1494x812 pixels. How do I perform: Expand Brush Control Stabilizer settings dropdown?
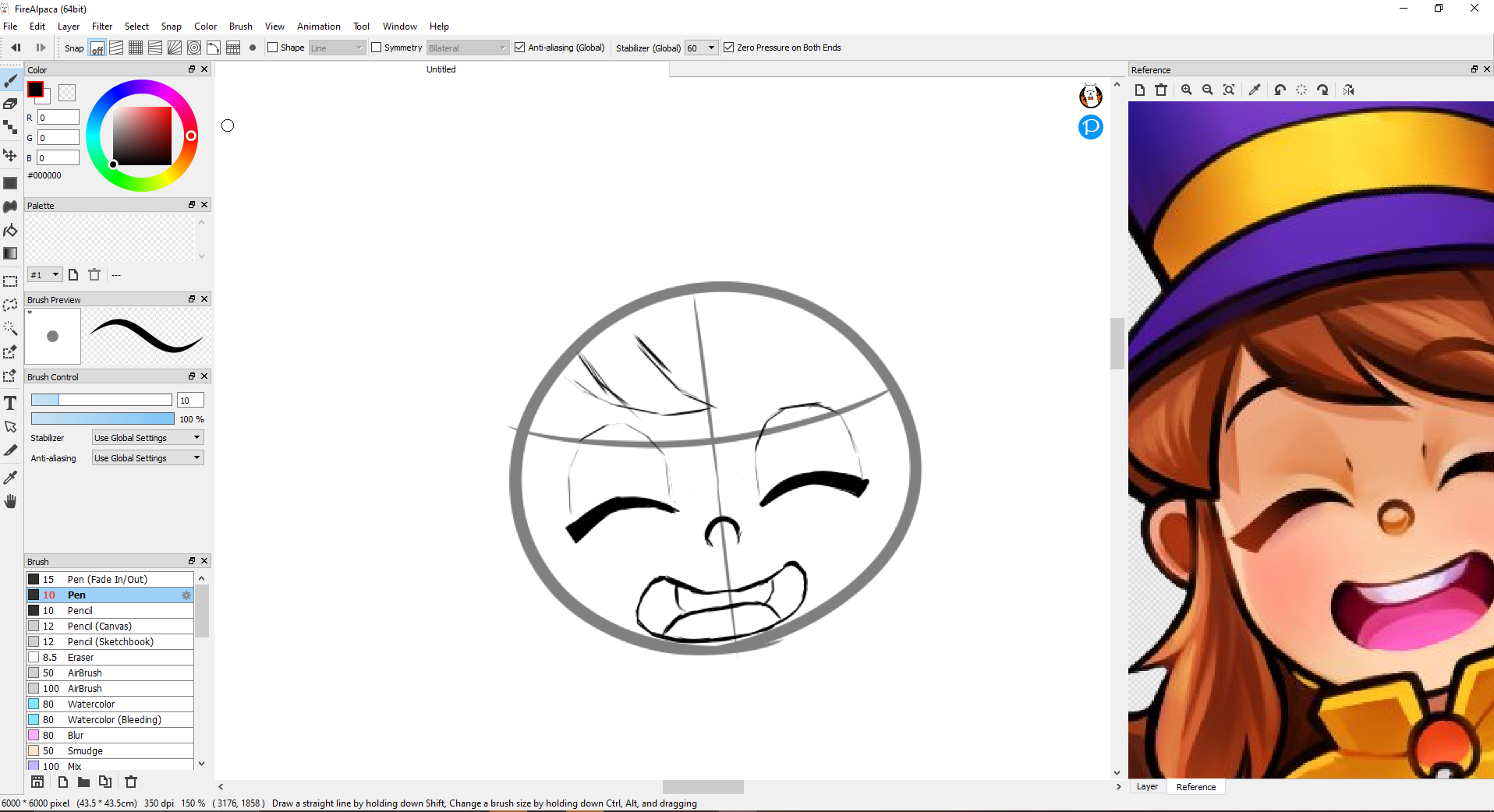point(147,438)
